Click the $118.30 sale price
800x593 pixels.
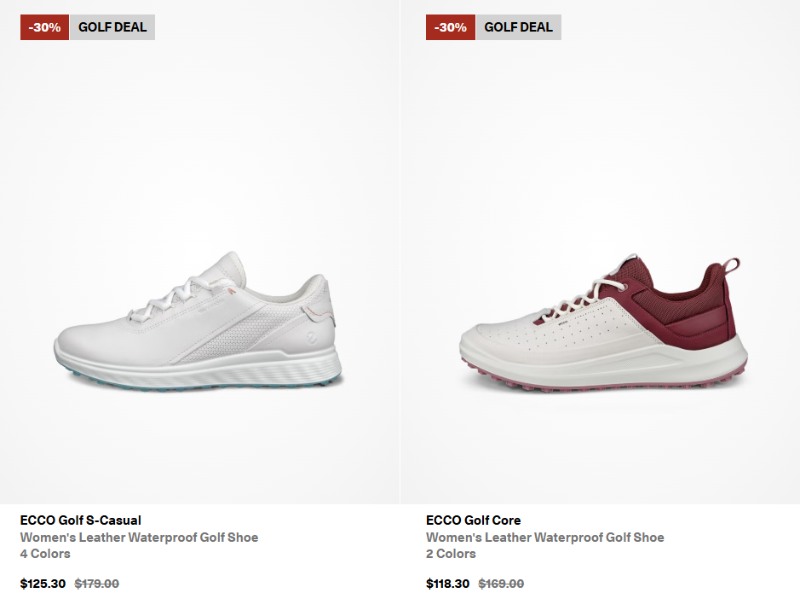click(447, 583)
